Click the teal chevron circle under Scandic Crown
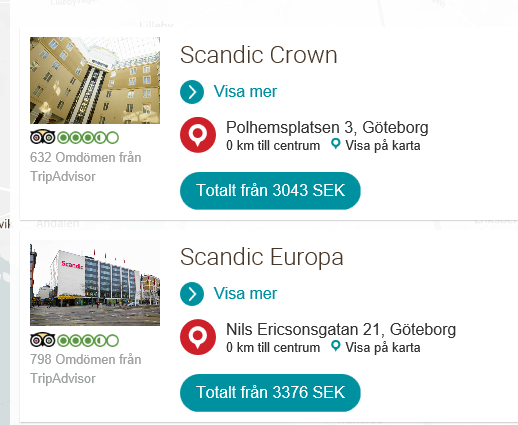The image size is (518, 425). [x=192, y=92]
